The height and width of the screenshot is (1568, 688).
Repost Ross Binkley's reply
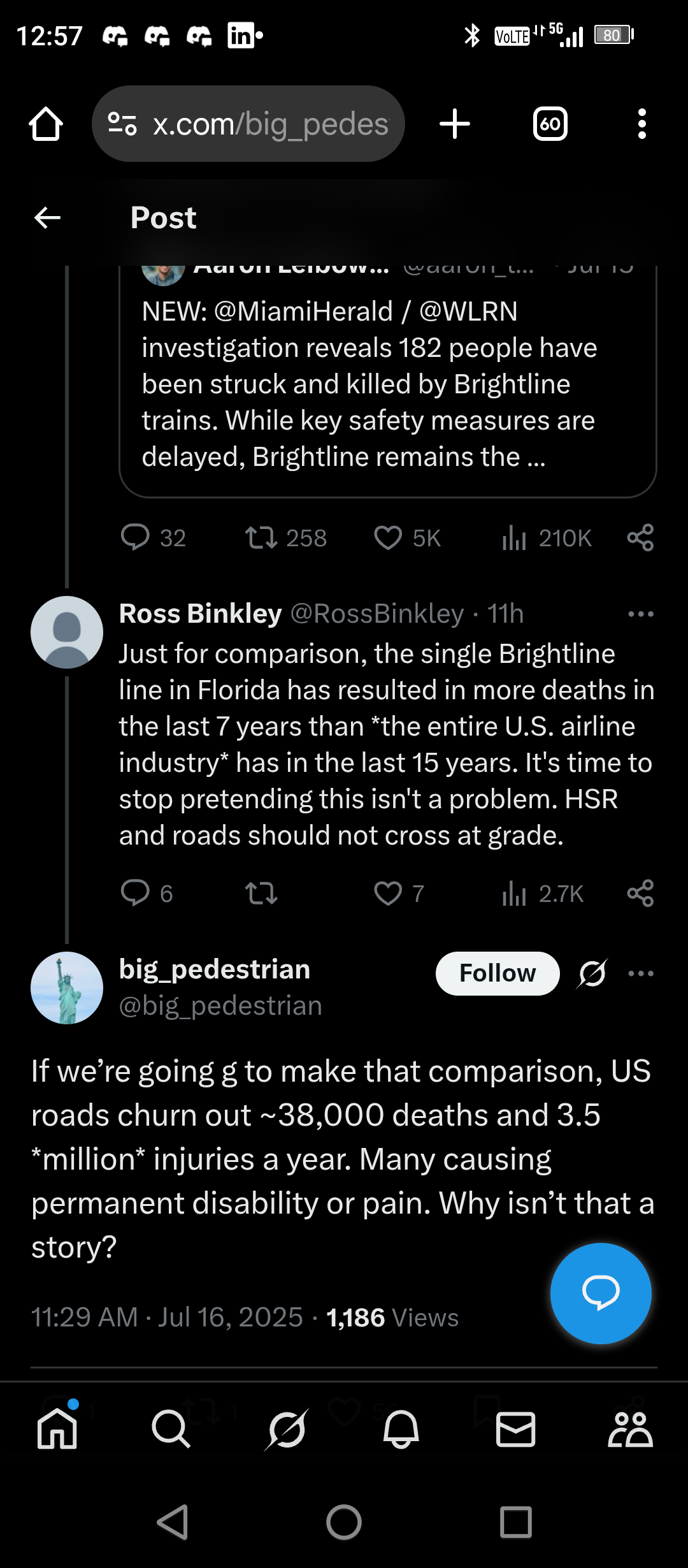(261, 894)
